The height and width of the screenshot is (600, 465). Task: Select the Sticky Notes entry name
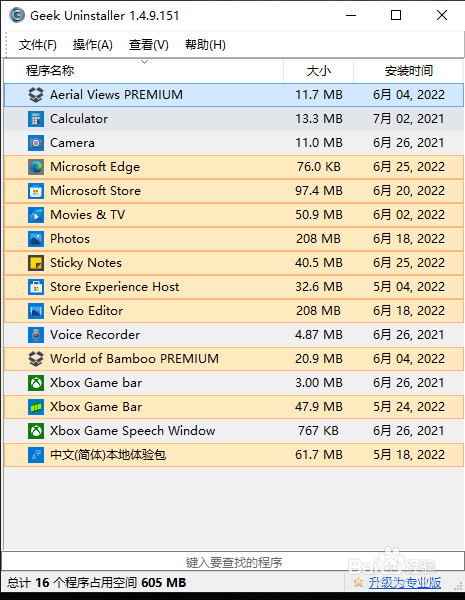tap(86, 263)
